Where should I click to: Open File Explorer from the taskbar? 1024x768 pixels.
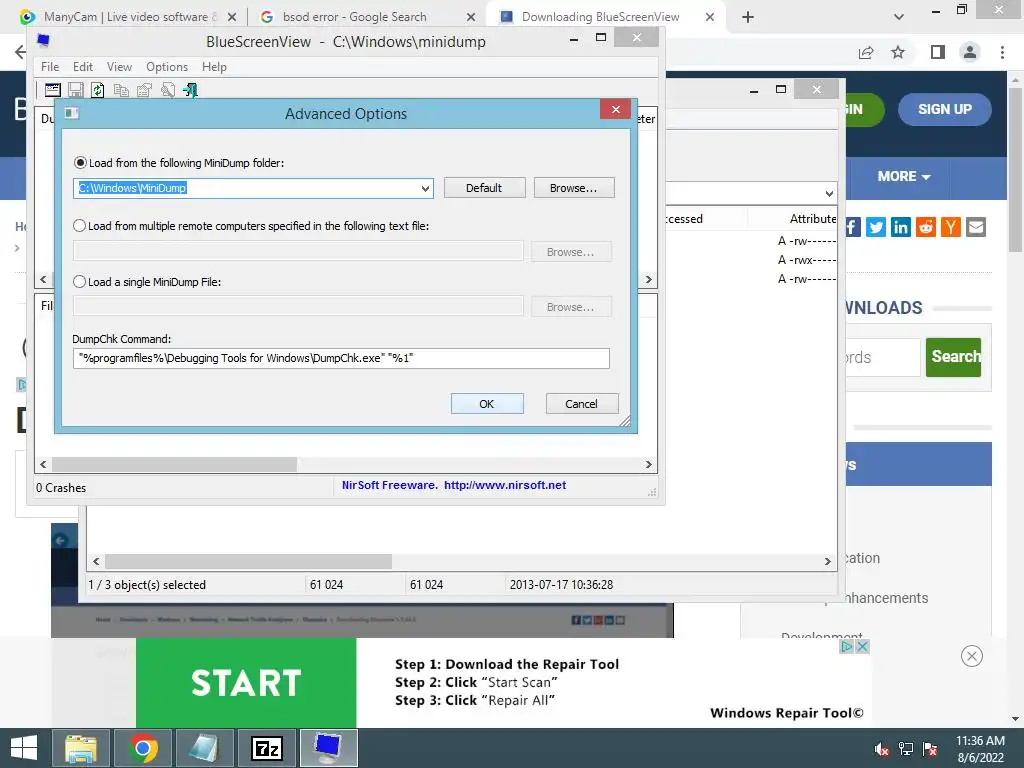tap(81, 748)
